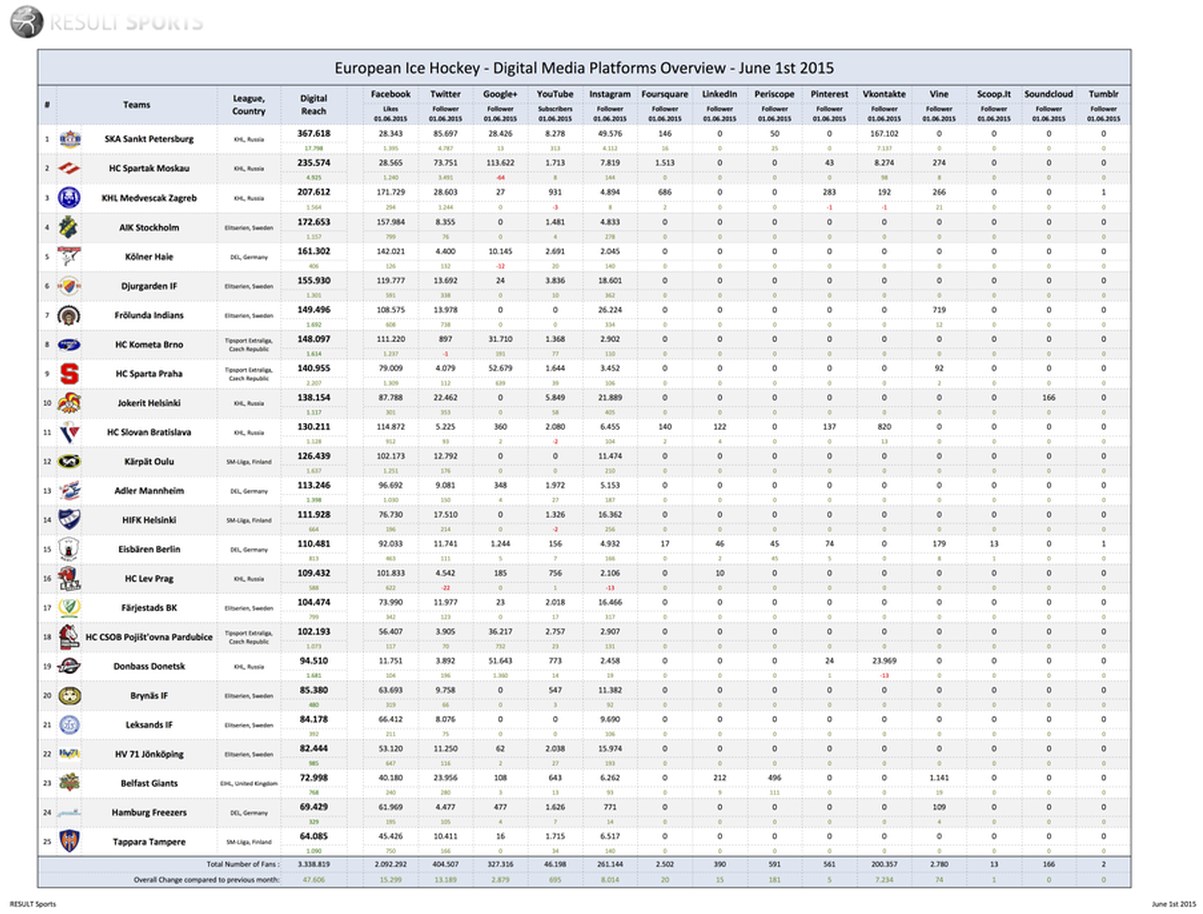Image resolution: width=1203 pixels, height=914 pixels.
Task: Click the Vkontakte value '23.969'
Action: click(x=884, y=662)
